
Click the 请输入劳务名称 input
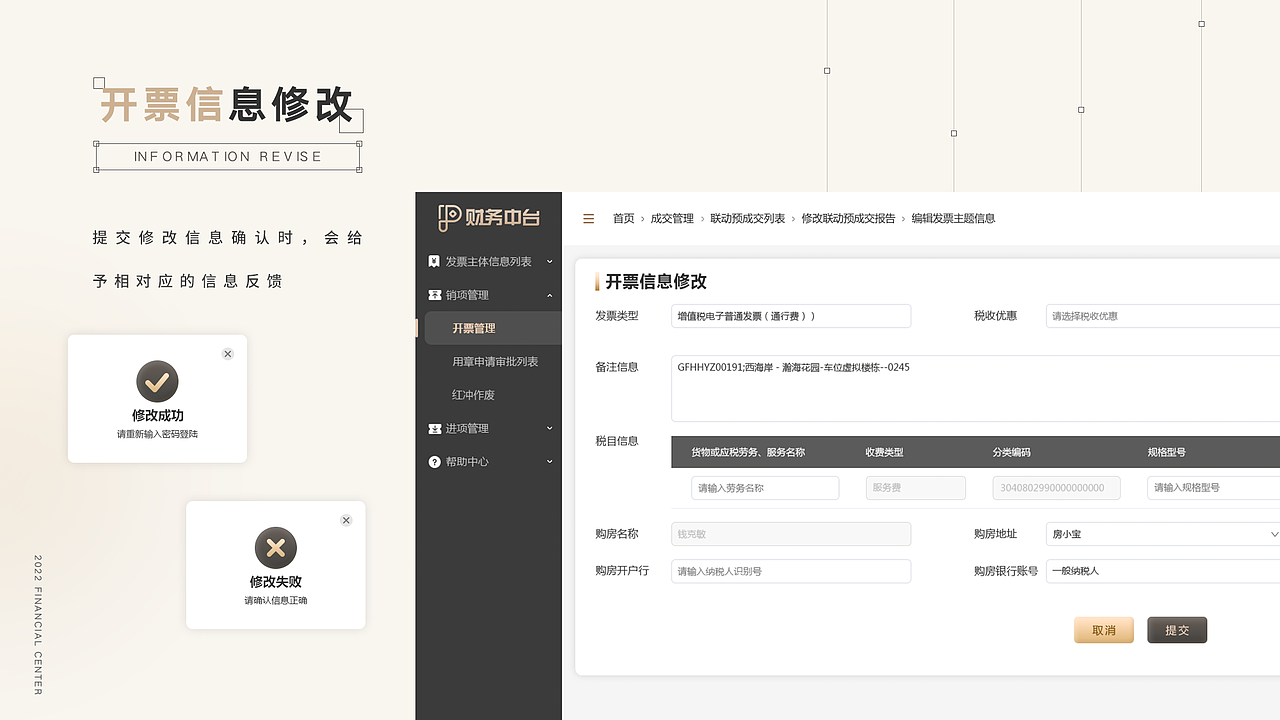765,488
